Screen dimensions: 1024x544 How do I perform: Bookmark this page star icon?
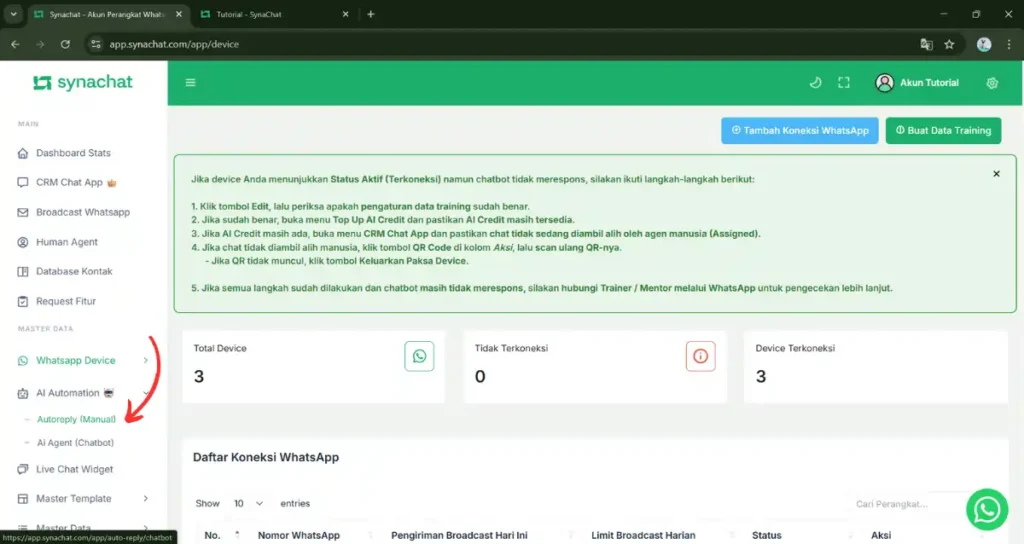tap(950, 44)
